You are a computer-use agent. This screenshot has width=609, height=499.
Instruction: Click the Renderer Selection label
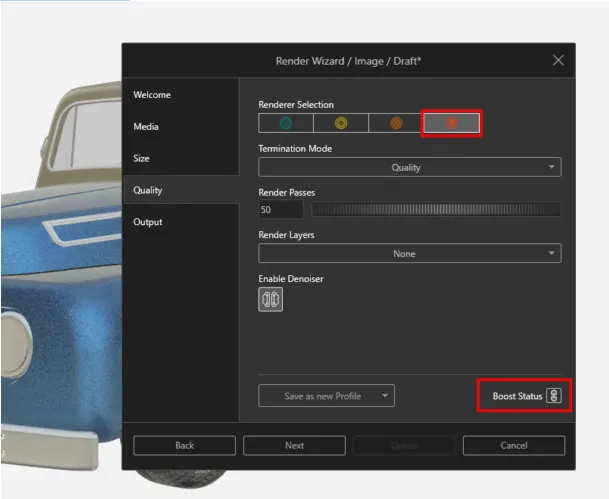(x=296, y=104)
